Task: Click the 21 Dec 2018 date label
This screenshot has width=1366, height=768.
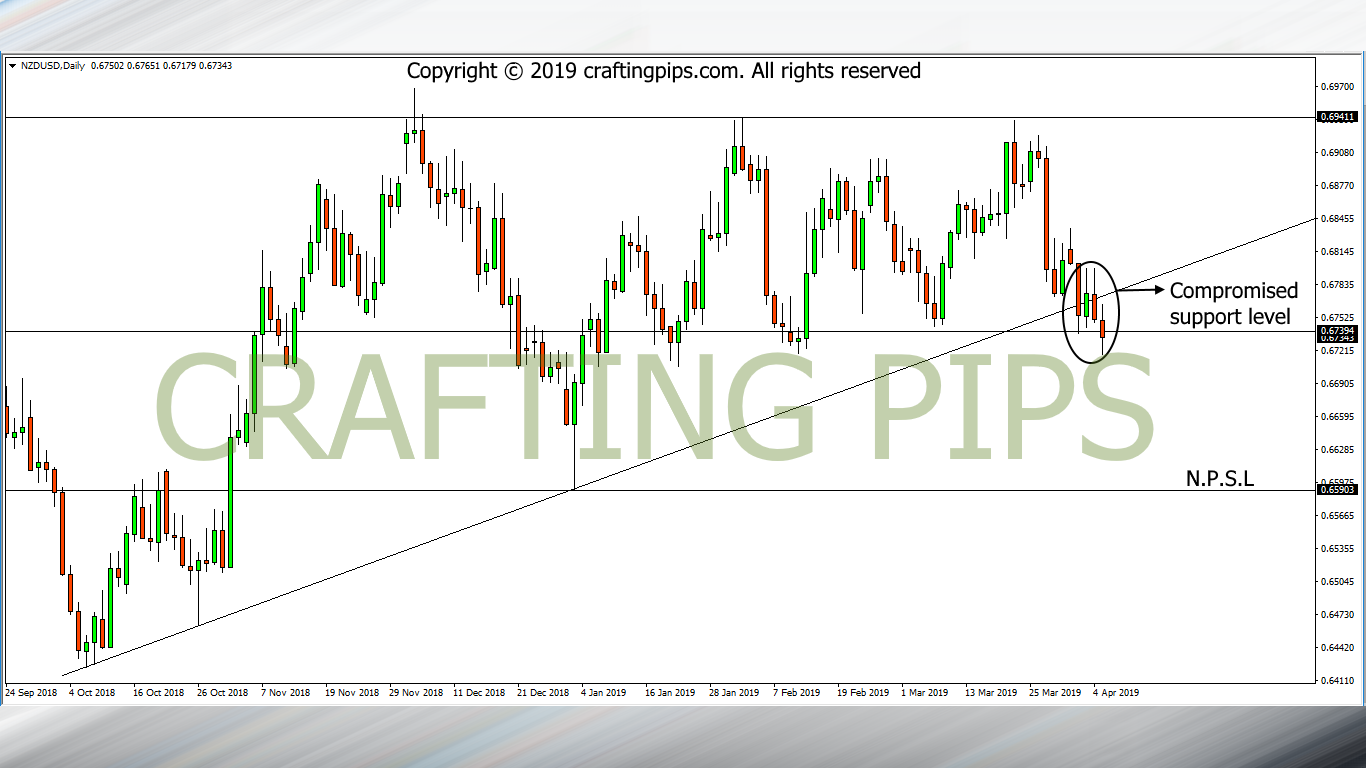Action: tap(543, 692)
